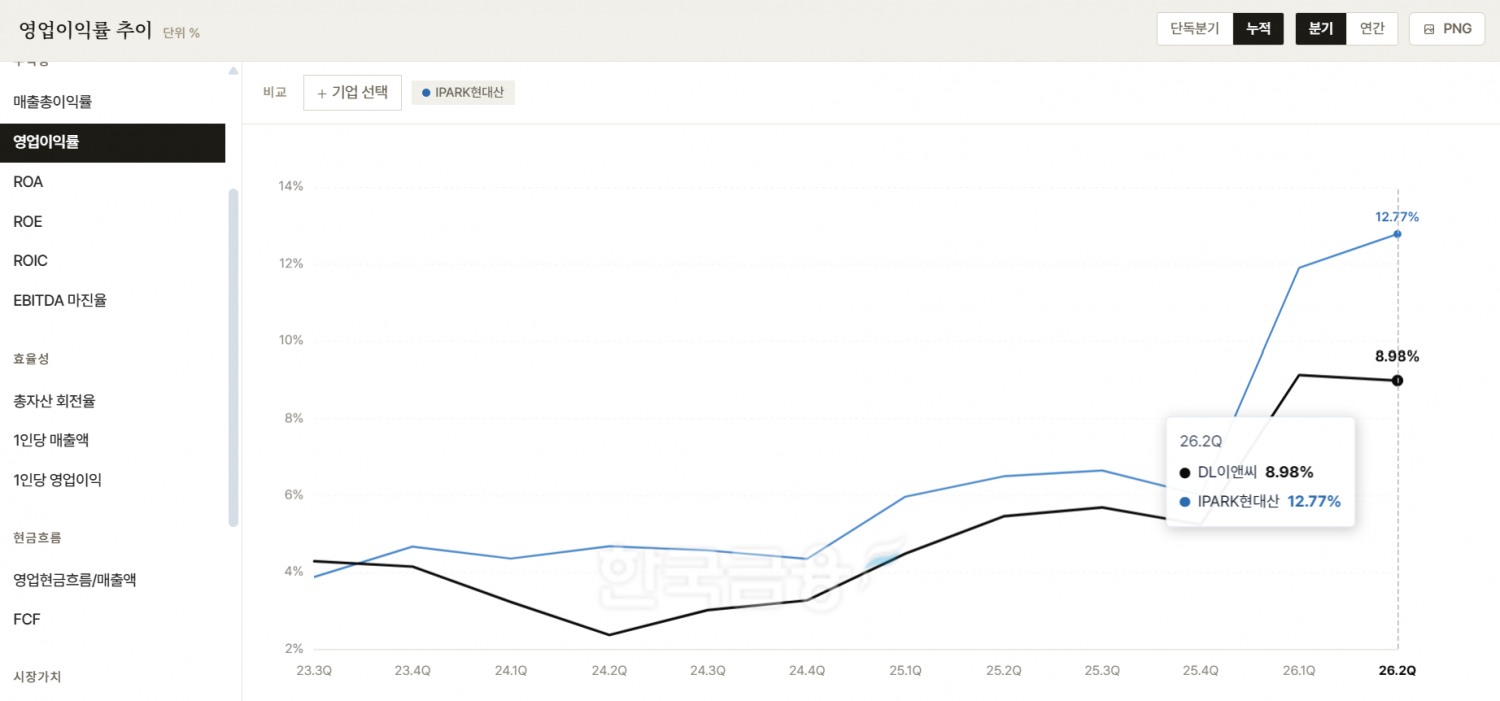The image size is (1500, 701).
Task: Click the 비교 label
Action: point(275,92)
